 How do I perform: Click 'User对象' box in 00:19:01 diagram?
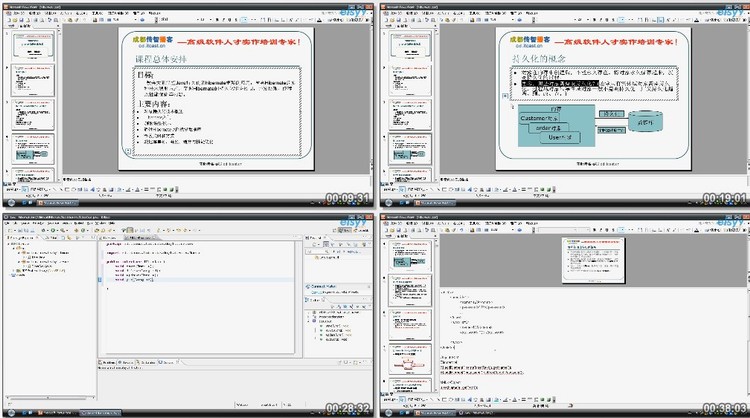(560, 138)
